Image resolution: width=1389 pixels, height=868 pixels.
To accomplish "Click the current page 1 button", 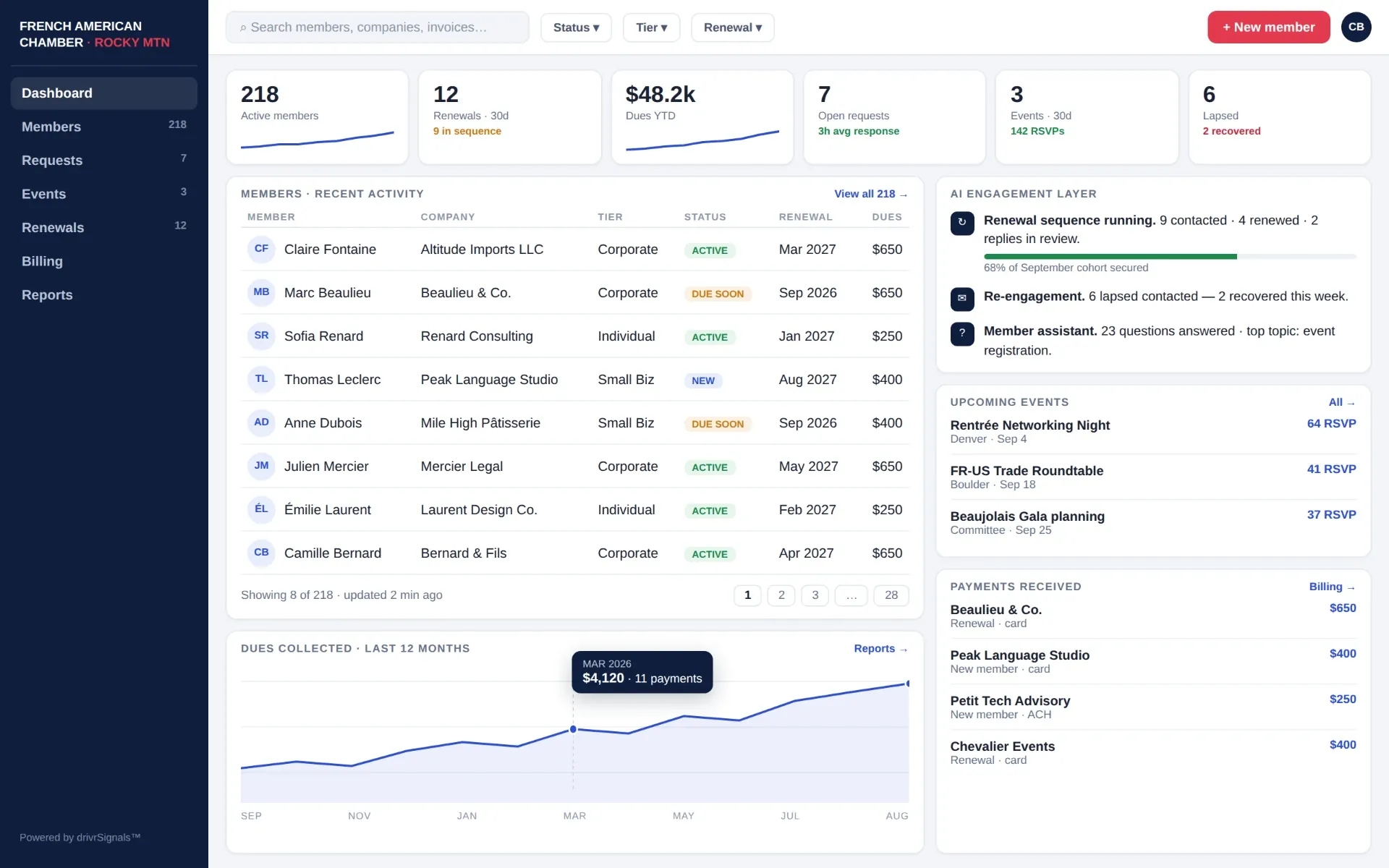I will [x=747, y=595].
